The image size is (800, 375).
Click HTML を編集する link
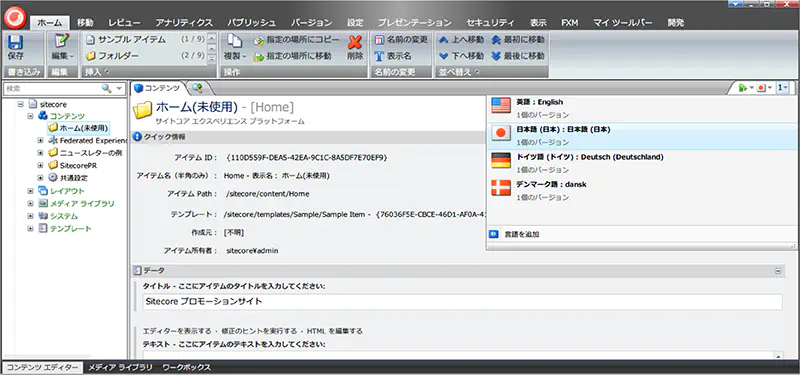[335, 331]
